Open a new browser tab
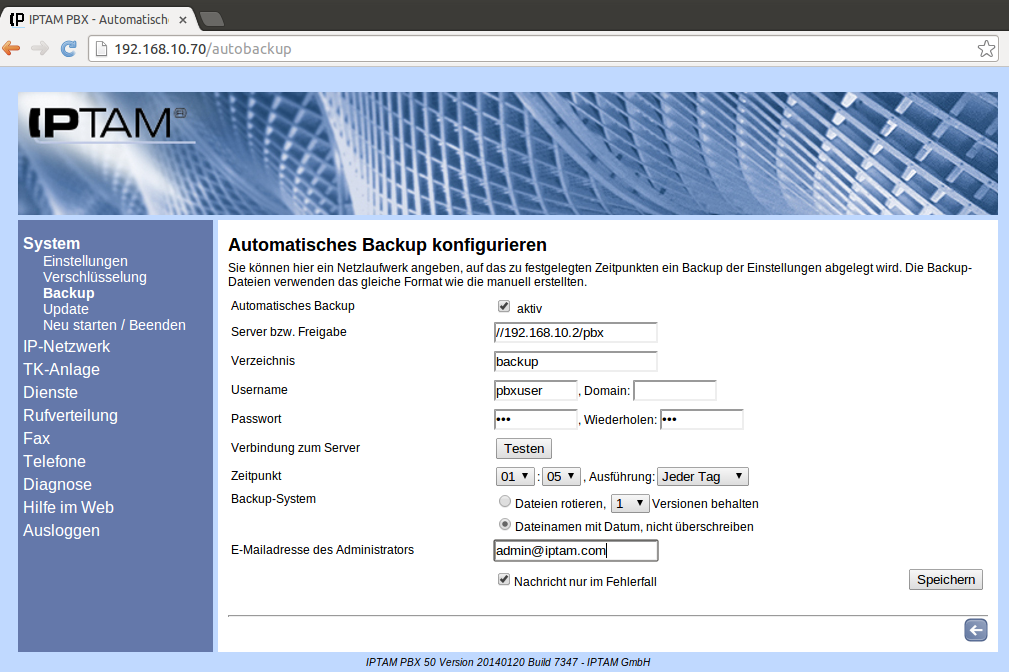Viewport: 1009px width, 672px height. point(212,19)
